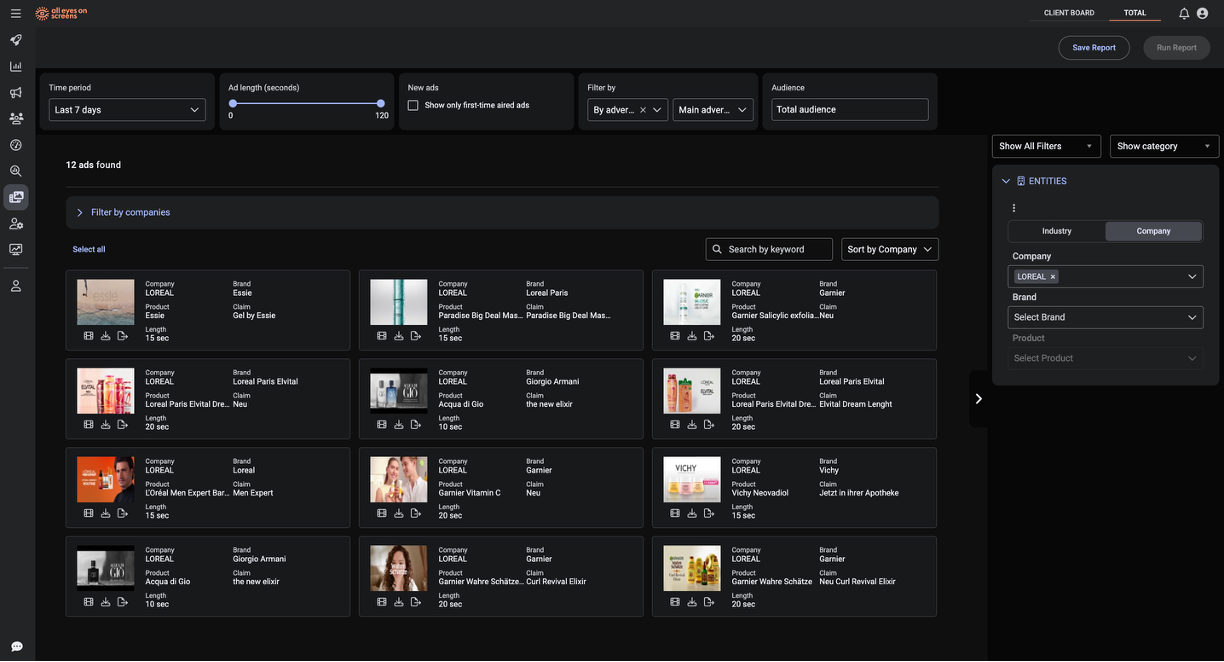Click the Search by keyword field
Image resolution: width=1224 pixels, height=662 pixels.
[x=769, y=249]
